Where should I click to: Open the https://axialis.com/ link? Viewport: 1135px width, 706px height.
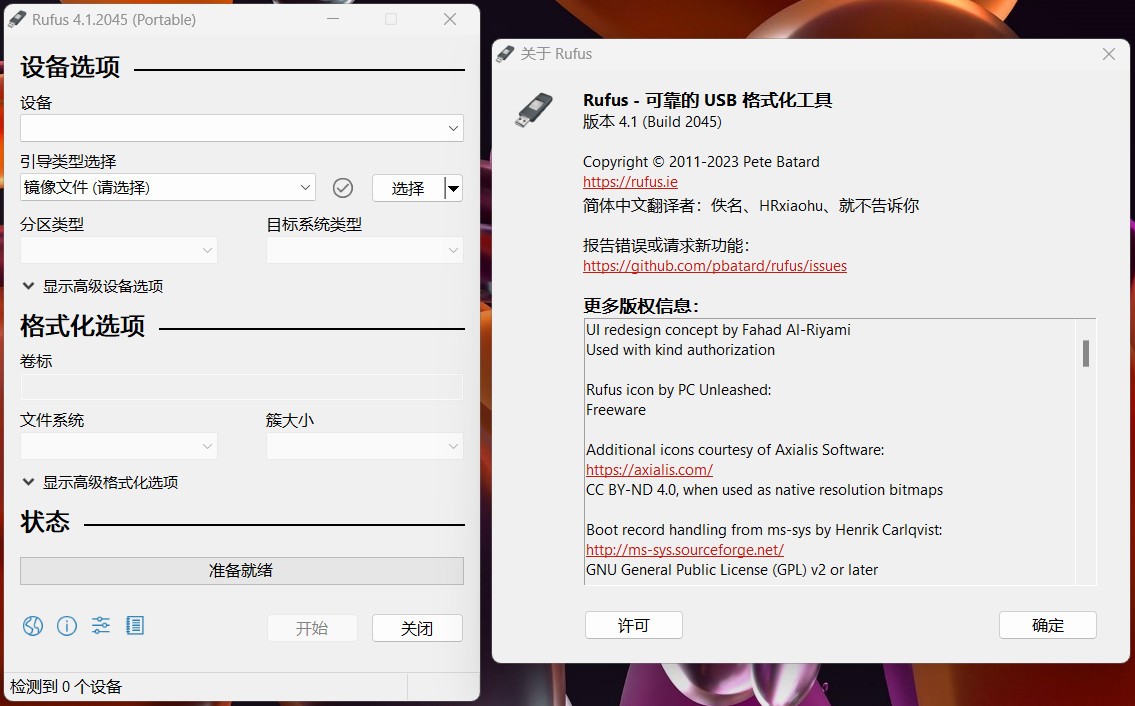point(649,470)
